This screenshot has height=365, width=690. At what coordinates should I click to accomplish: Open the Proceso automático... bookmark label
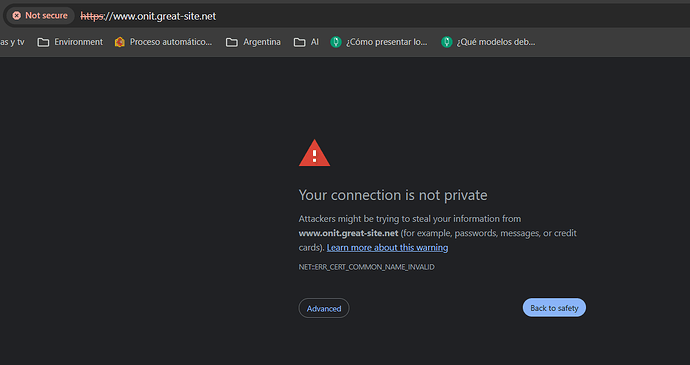[171, 42]
